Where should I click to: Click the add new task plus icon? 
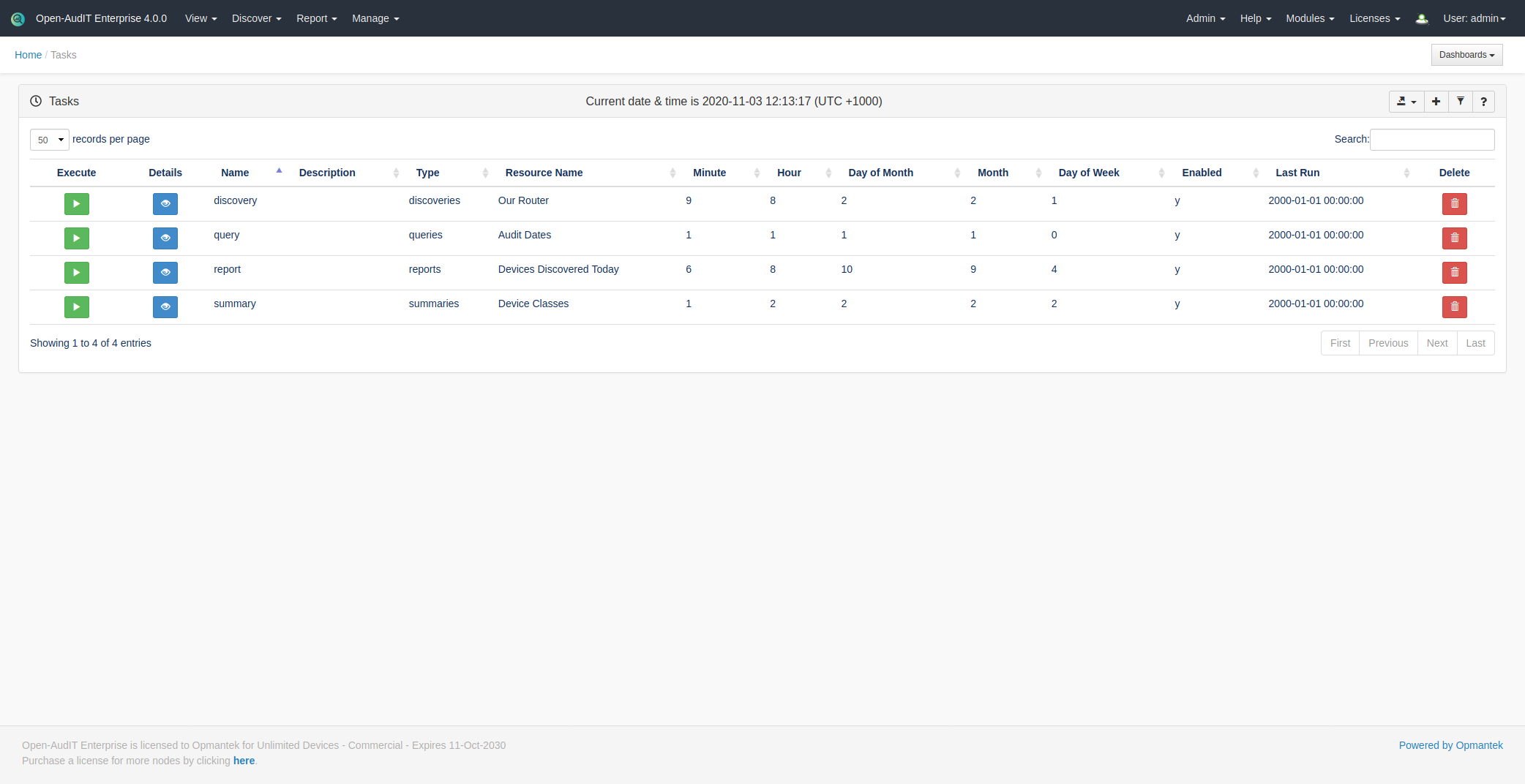pyautogui.click(x=1436, y=102)
